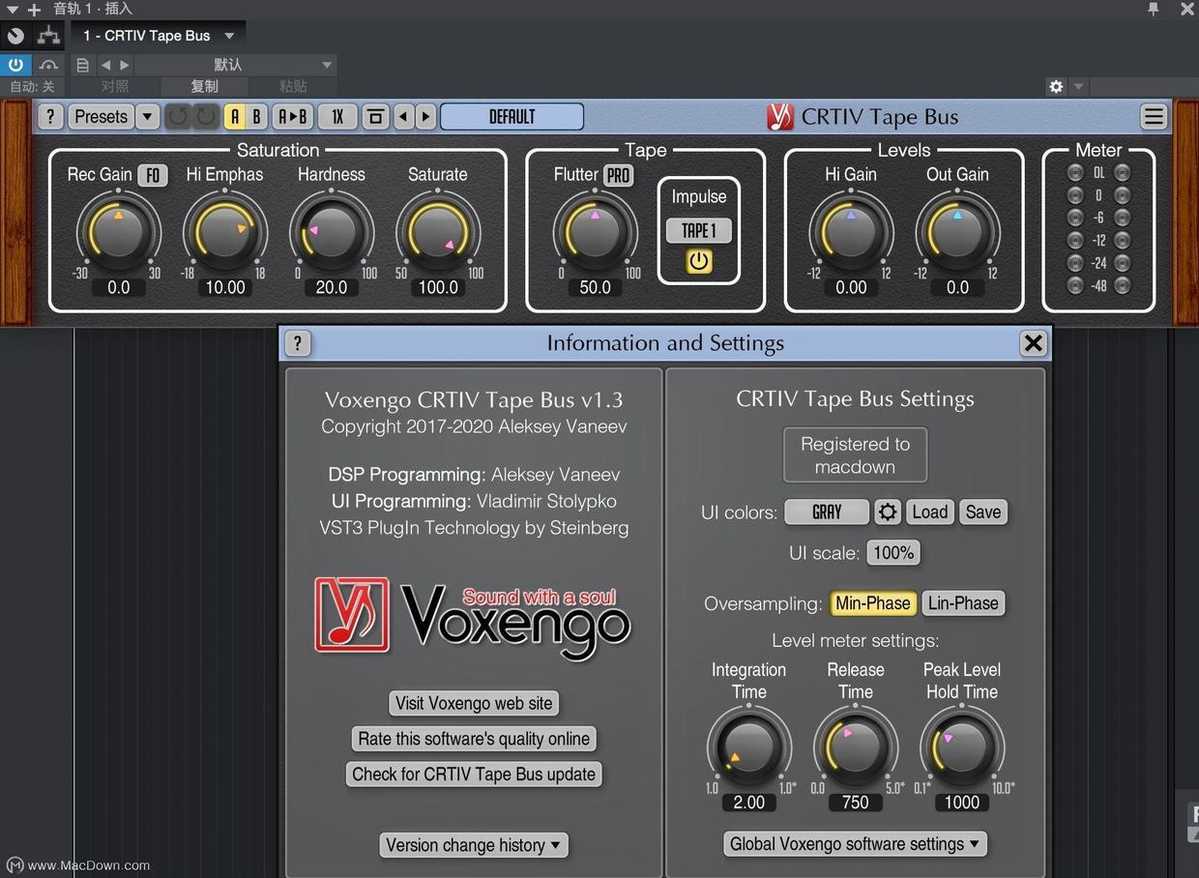Image resolution: width=1199 pixels, height=878 pixels.
Task: Click the plus icon to add insert
Action: coord(34,10)
